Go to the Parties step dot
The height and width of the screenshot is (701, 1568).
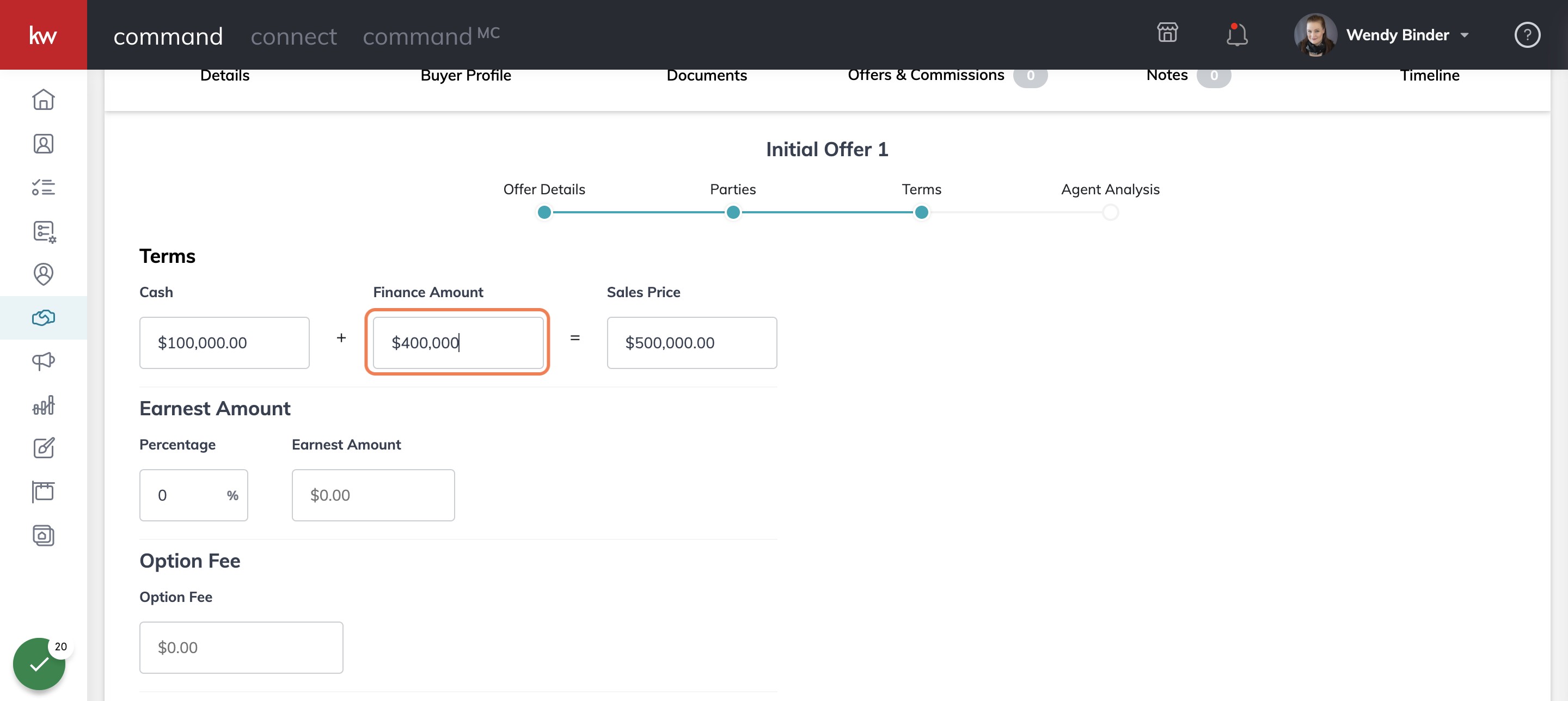733,212
